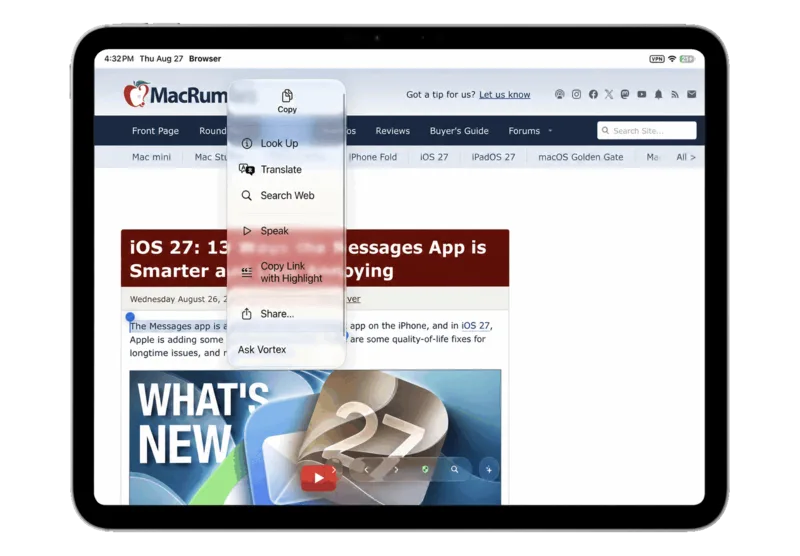Click the Share icon in context menu
Image resolution: width=800 pixels, height=556 pixels.
coord(246,314)
